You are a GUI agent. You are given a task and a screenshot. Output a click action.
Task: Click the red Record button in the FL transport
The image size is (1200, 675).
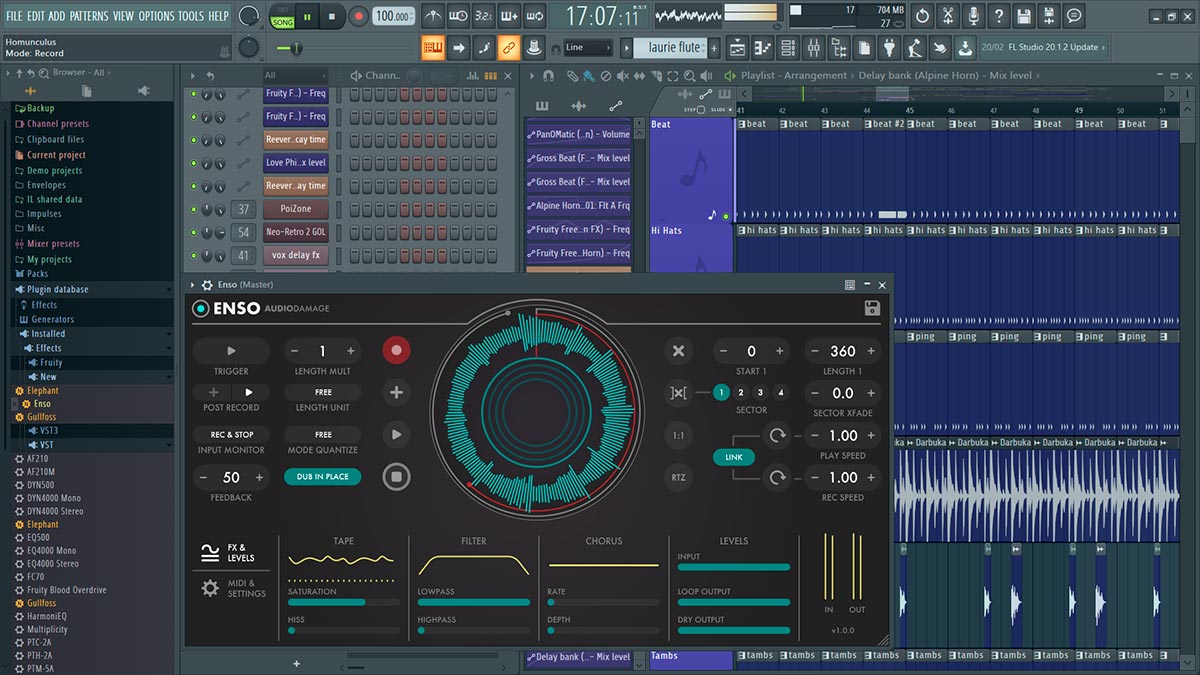tap(358, 16)
